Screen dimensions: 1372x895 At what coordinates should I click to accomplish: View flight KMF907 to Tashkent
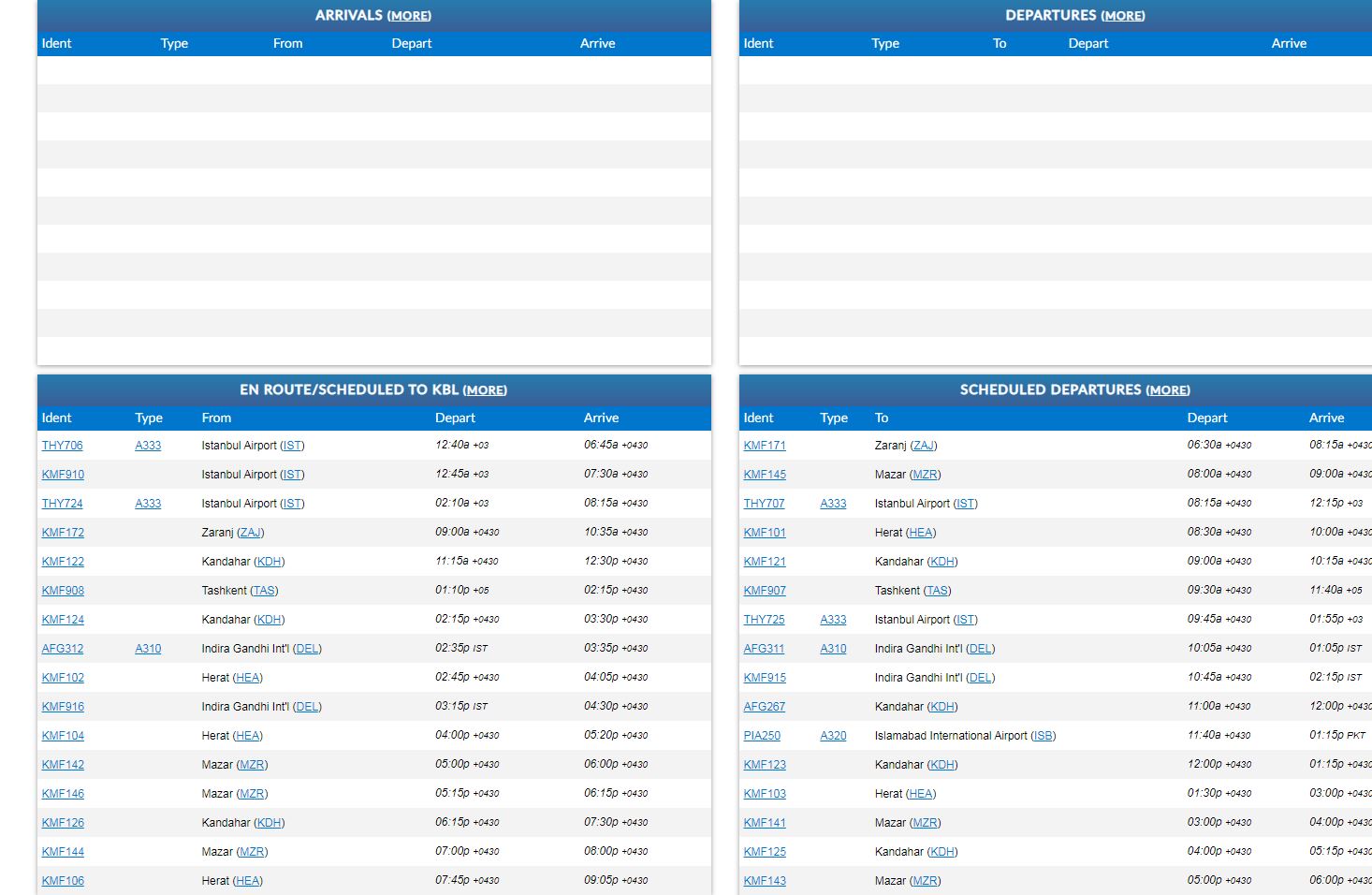pos(765,591)
